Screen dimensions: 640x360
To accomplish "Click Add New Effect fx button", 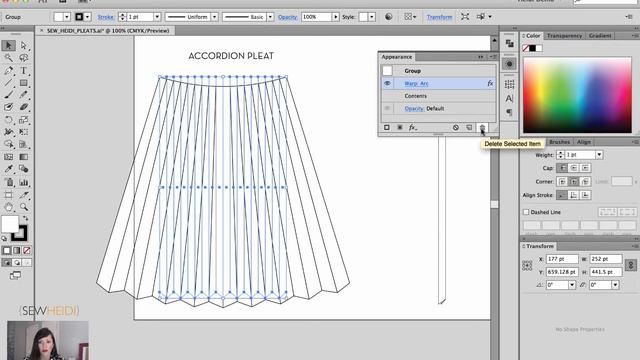I will pos(413,128).
